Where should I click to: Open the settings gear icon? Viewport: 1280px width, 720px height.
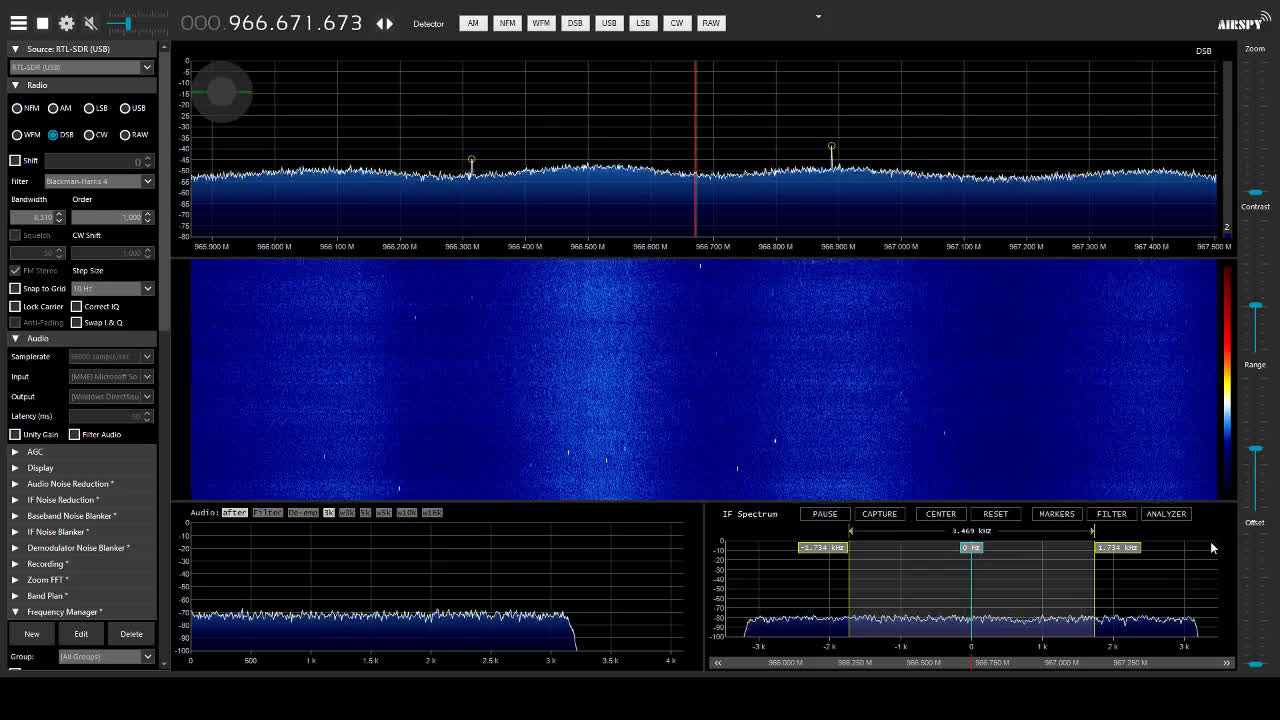(x=65, y=23)
